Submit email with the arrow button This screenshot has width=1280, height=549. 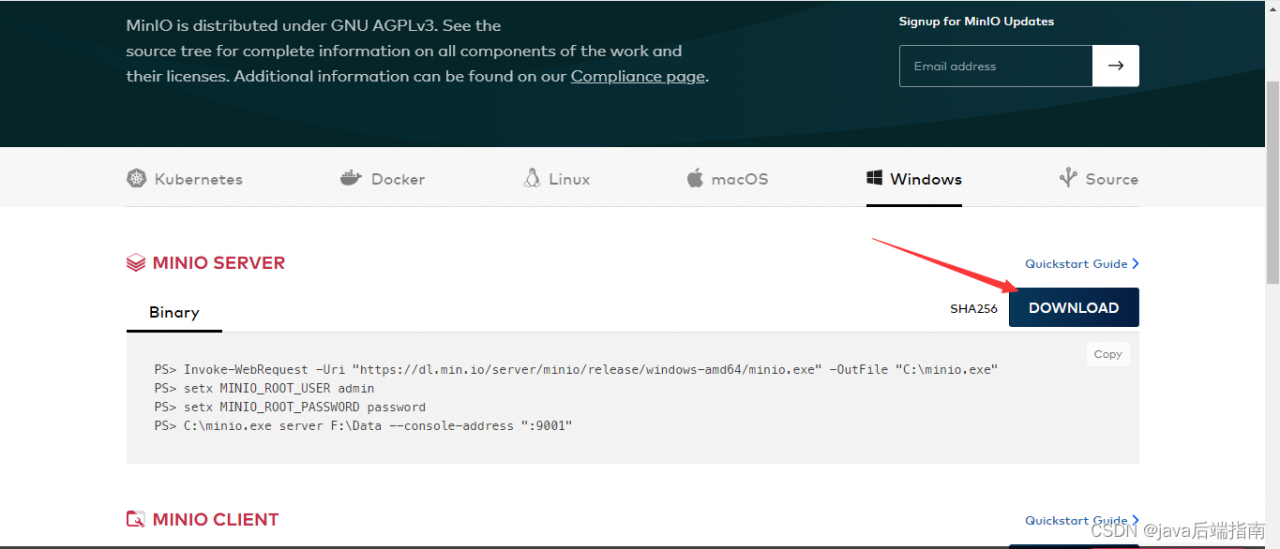click(x=1116, y=66)
